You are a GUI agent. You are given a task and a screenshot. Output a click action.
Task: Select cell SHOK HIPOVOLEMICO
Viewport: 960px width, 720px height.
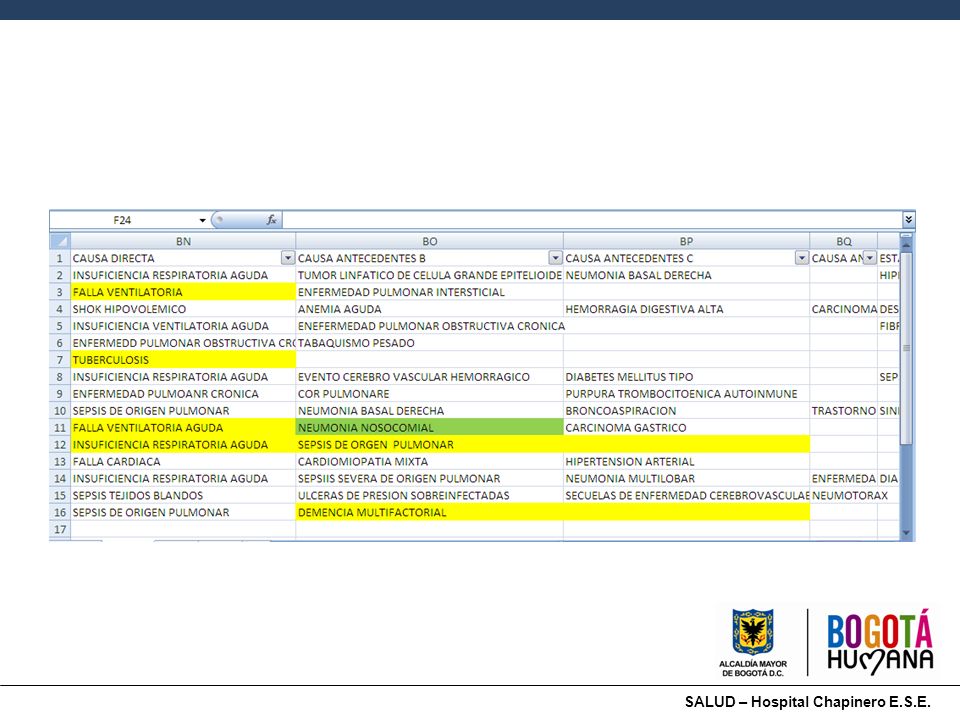pyautogui.click(x=183, y=309)
